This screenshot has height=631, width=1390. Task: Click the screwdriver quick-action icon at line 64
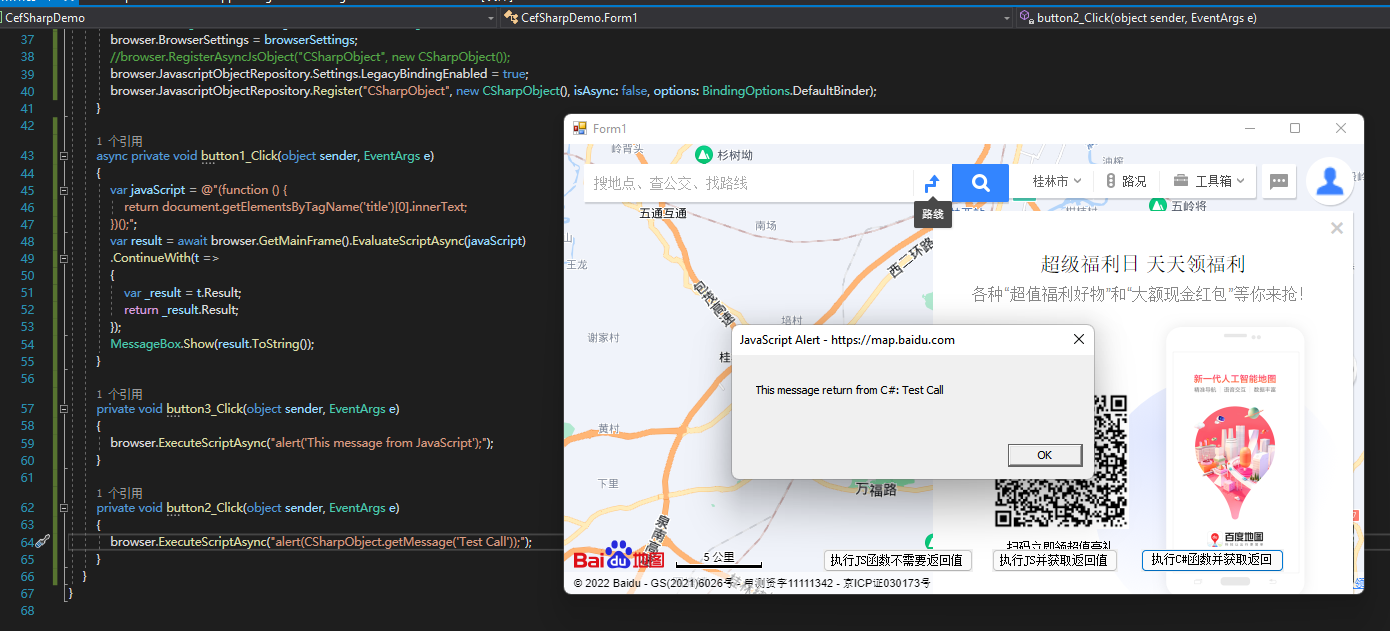(43, 541)
